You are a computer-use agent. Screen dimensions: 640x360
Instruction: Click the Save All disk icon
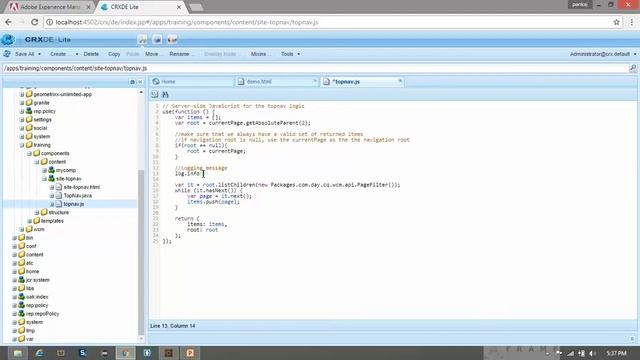click(x=7, y=54)
